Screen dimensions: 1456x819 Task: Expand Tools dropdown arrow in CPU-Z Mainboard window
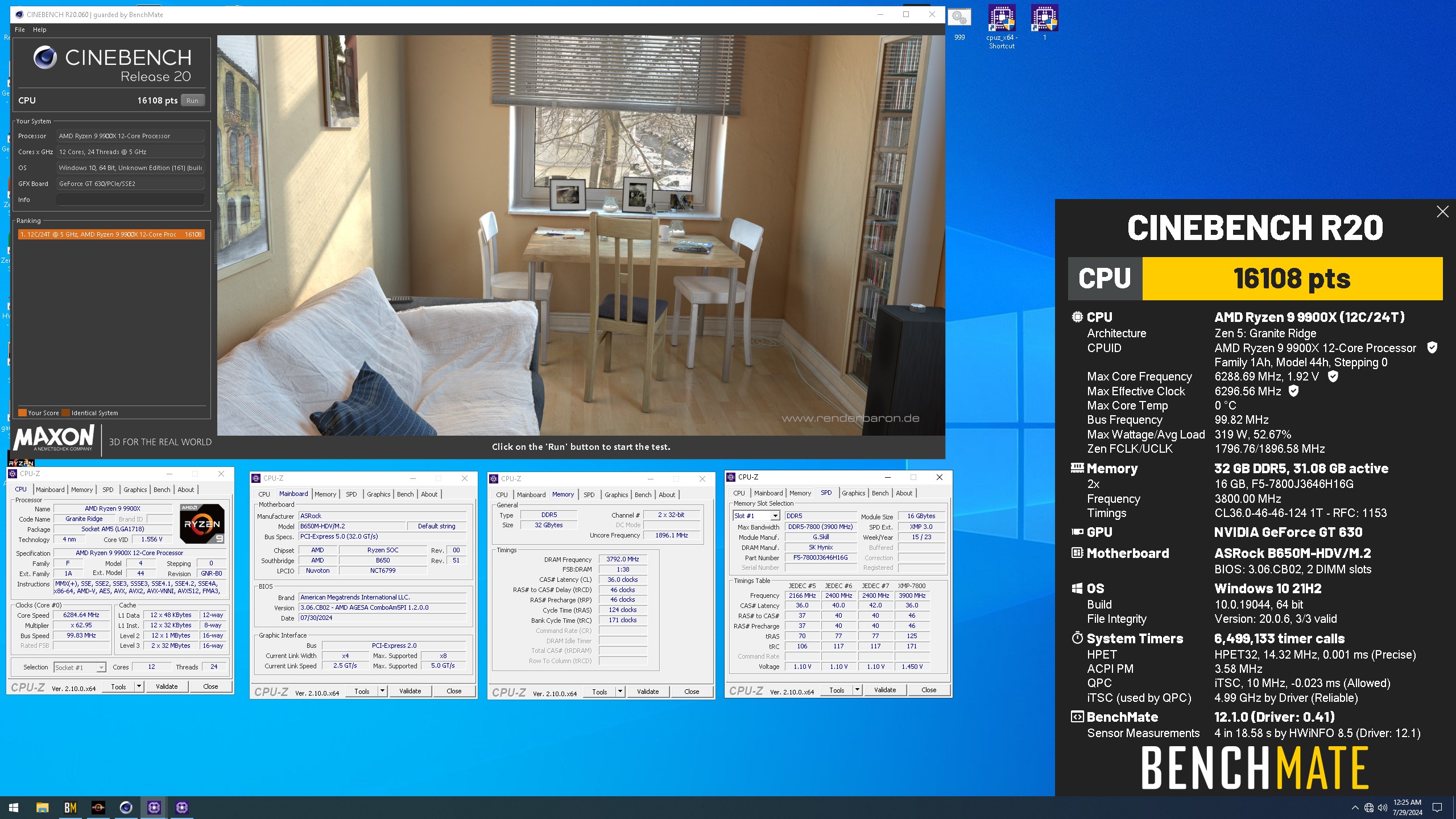tap(383, 691)
